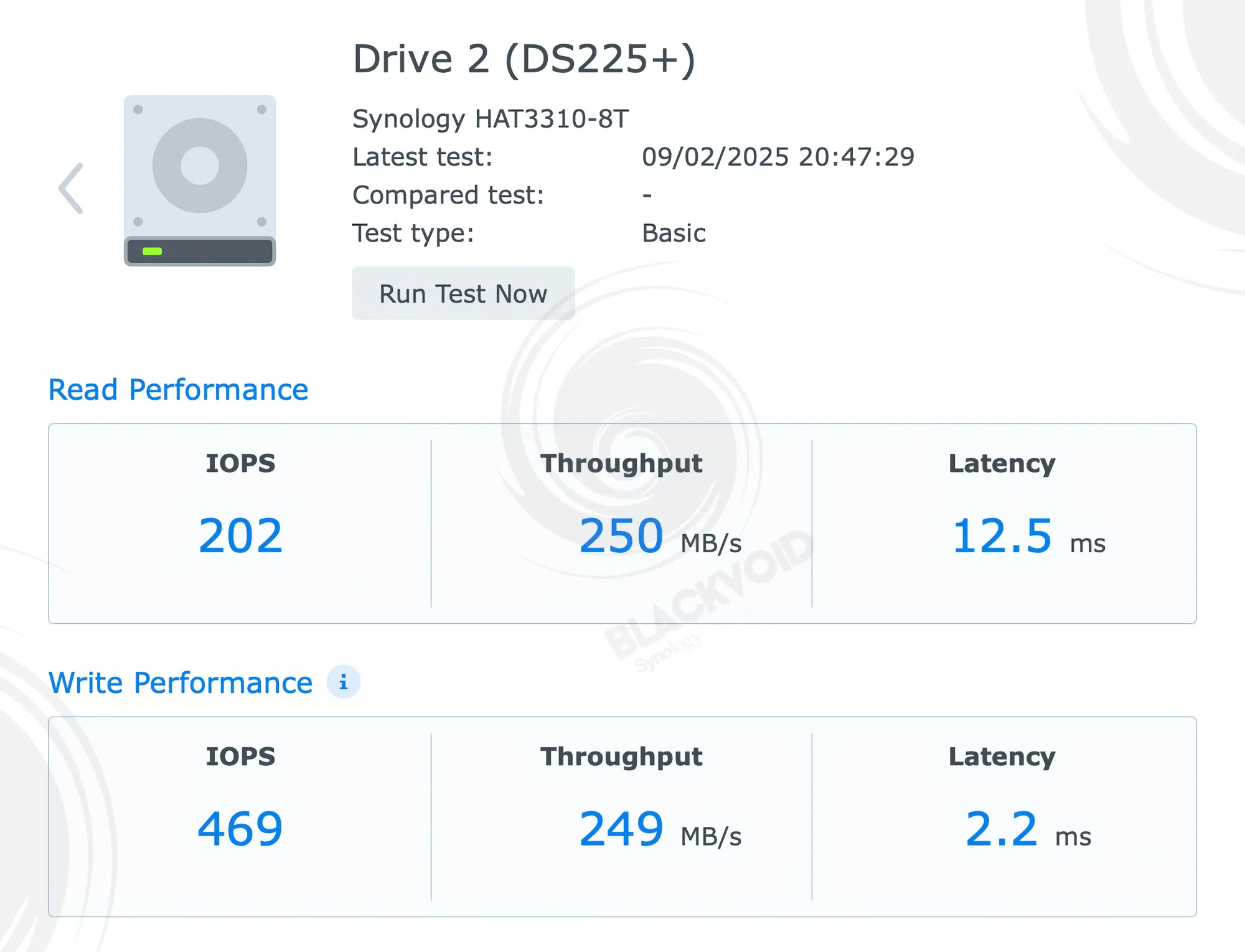Screen dimensions: 1245x952
Task: Select the Basic test type value
Action: pyautogui.click(x=674, y=233)
